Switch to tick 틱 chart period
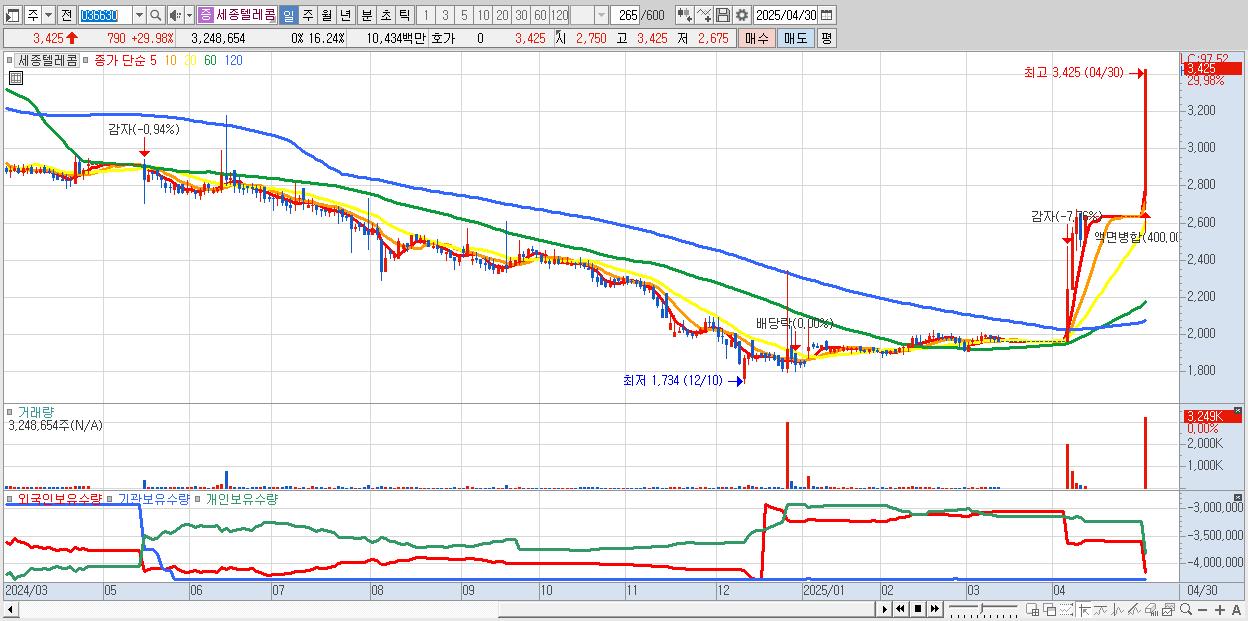This screenshot has height=621, width=1248. [x=405, y=15]
